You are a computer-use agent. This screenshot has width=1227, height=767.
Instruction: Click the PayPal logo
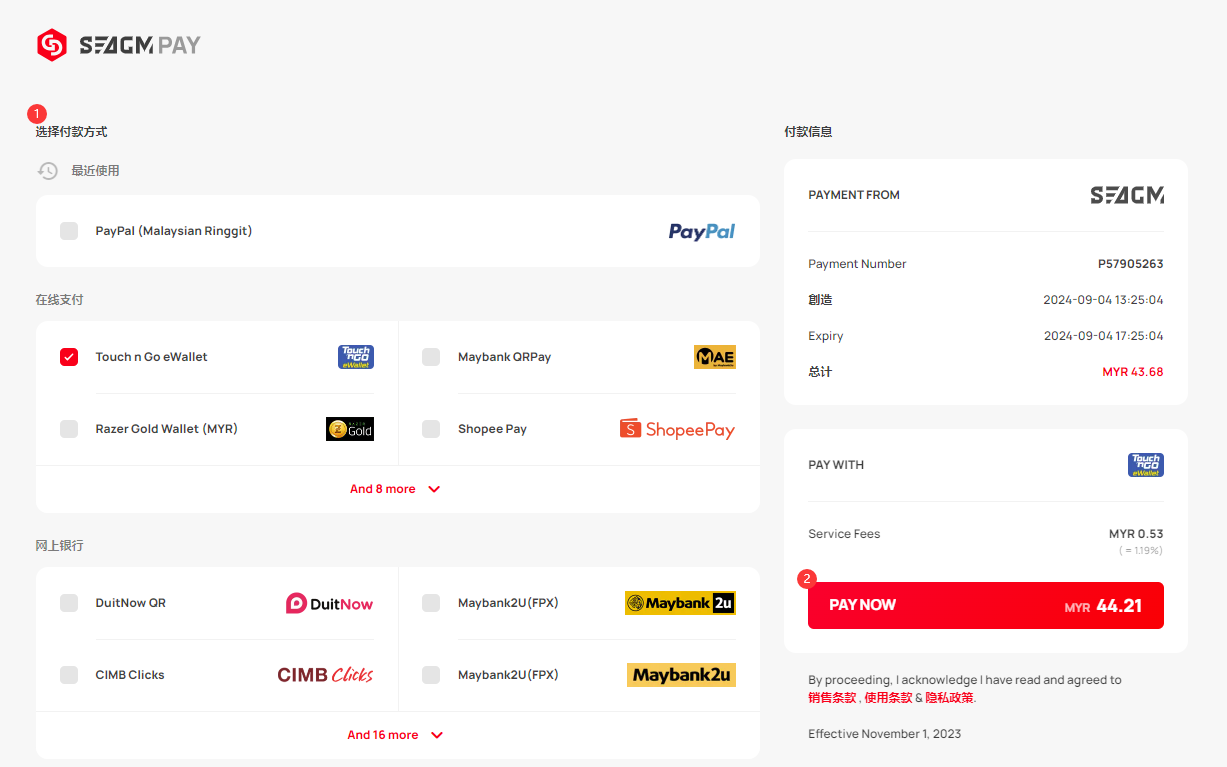point(702,231)
